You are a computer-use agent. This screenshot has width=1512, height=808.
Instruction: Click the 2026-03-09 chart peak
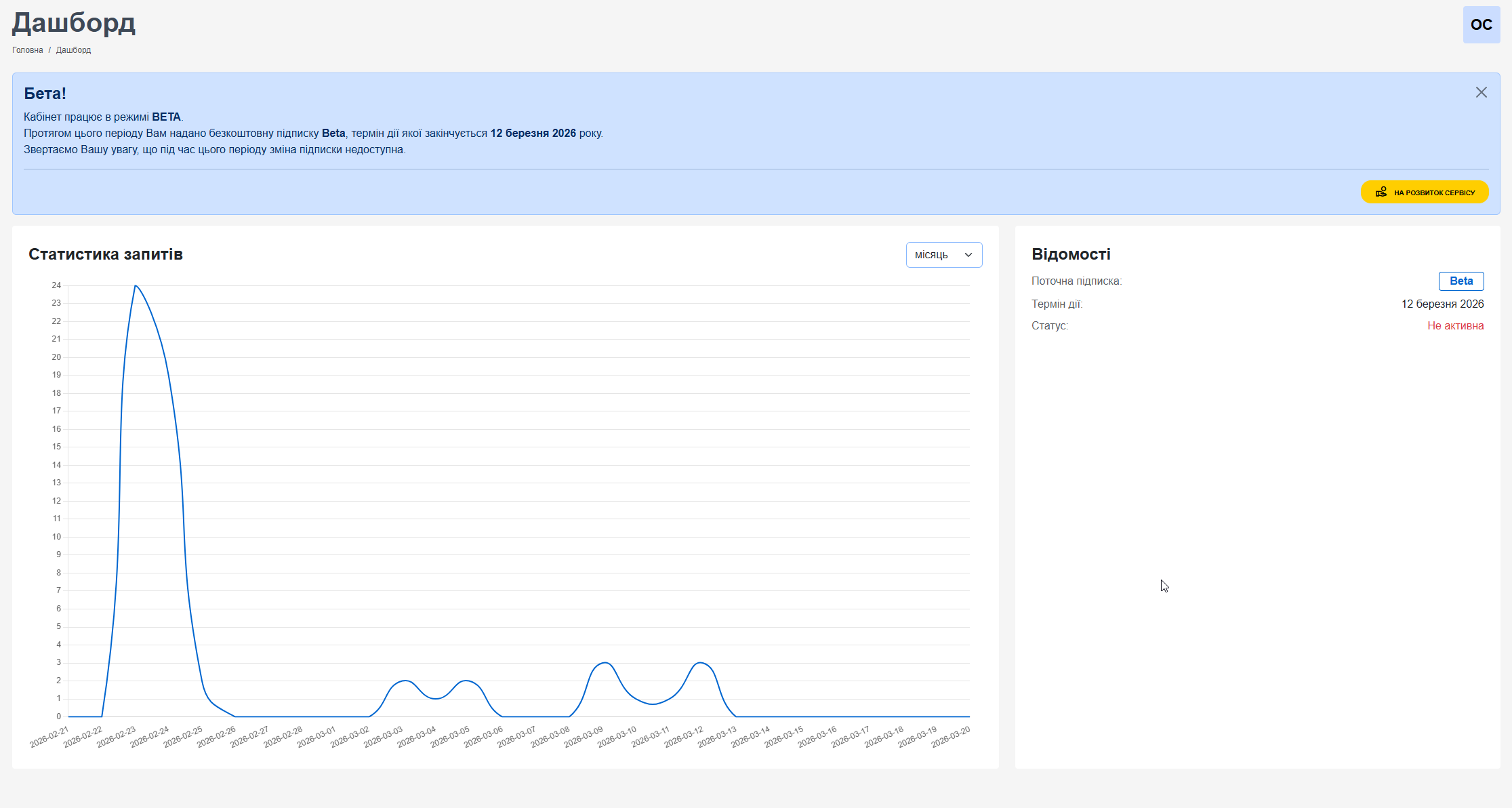coord(605,663)
